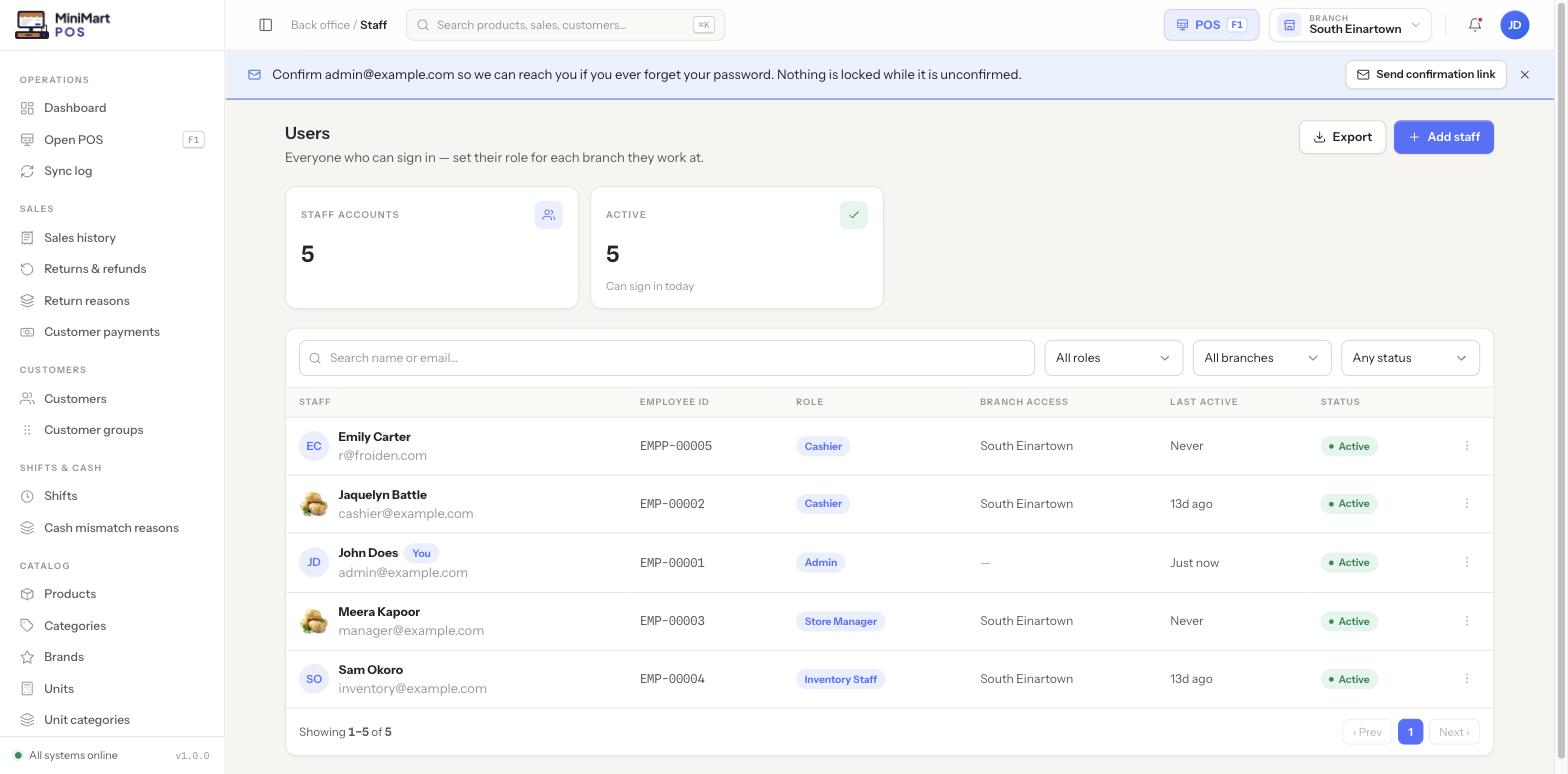Open row actions for John Does

point(1467,562)
